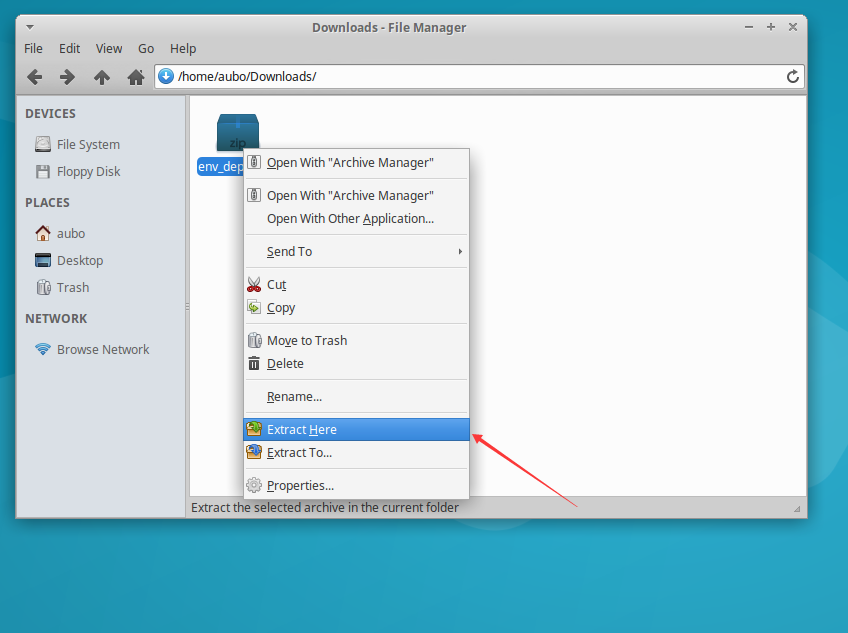Screen dimensions: 848x633
Task: Expand the Send To submenu
Action: [356, 252]
